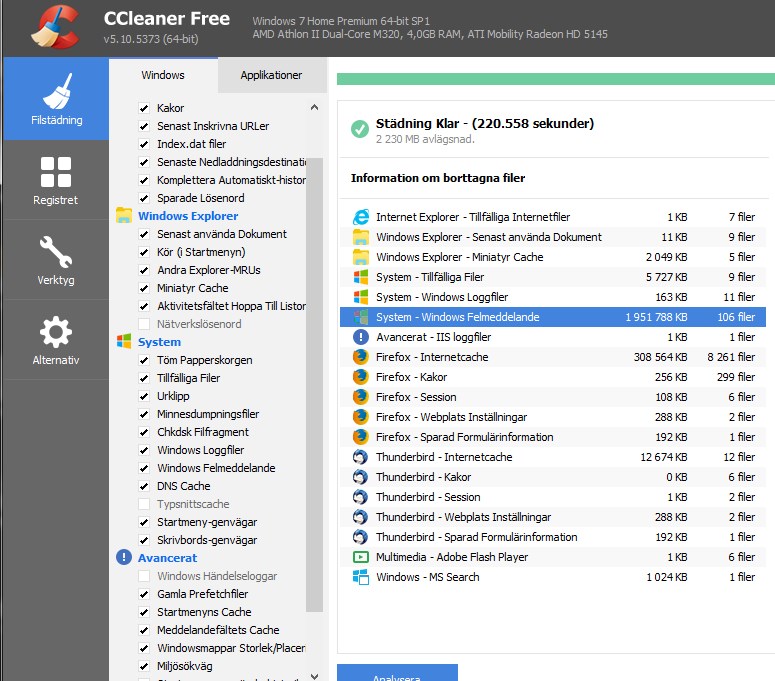The width and height of the screenshot is (775, 681).
Task: Click Firefox icon of Firefox - Internetcache row
Action: pyautogui.click(x=361, y=357)
